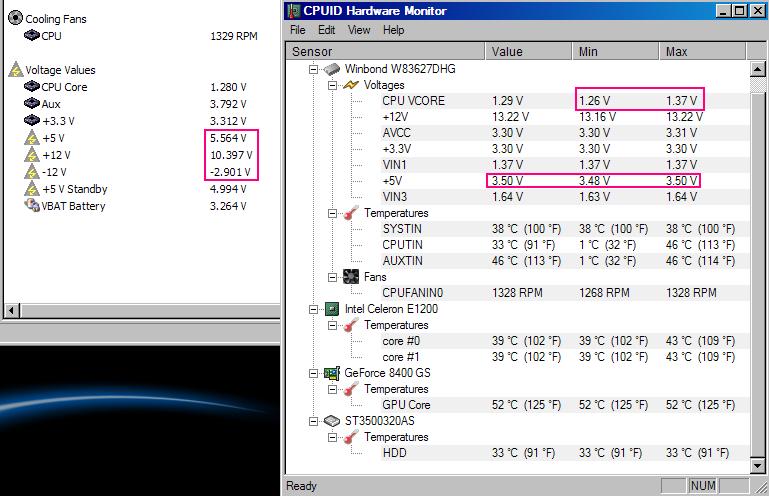Image resolution: width=769 pixels, height=496 pixels.
Task: Click the CPUID Hardware Monitor title icon
Action: pos(293,11)
